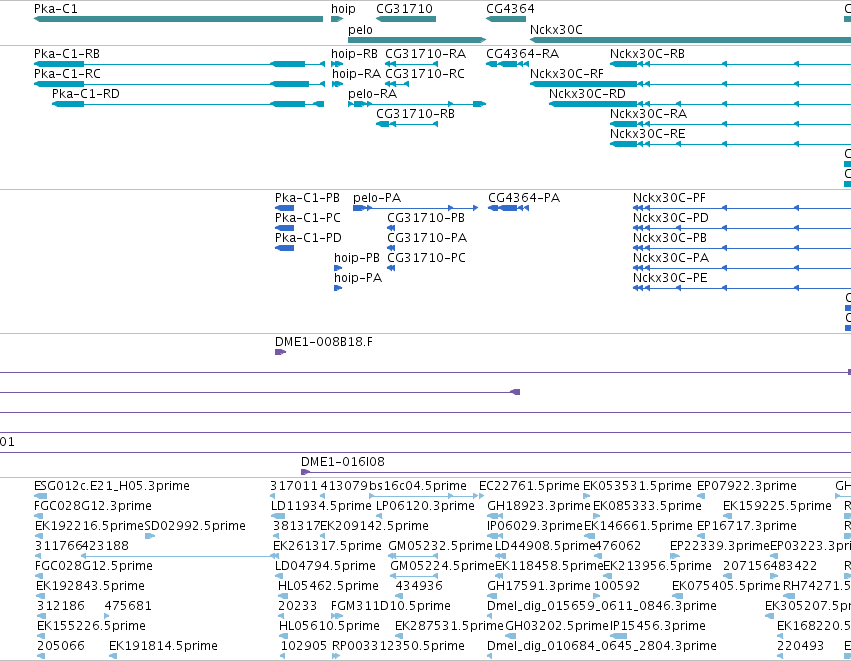Select transcript Nckx30C-RB
Image resolution: width=851 pixels, height=661 pixels.
[730, 64]
